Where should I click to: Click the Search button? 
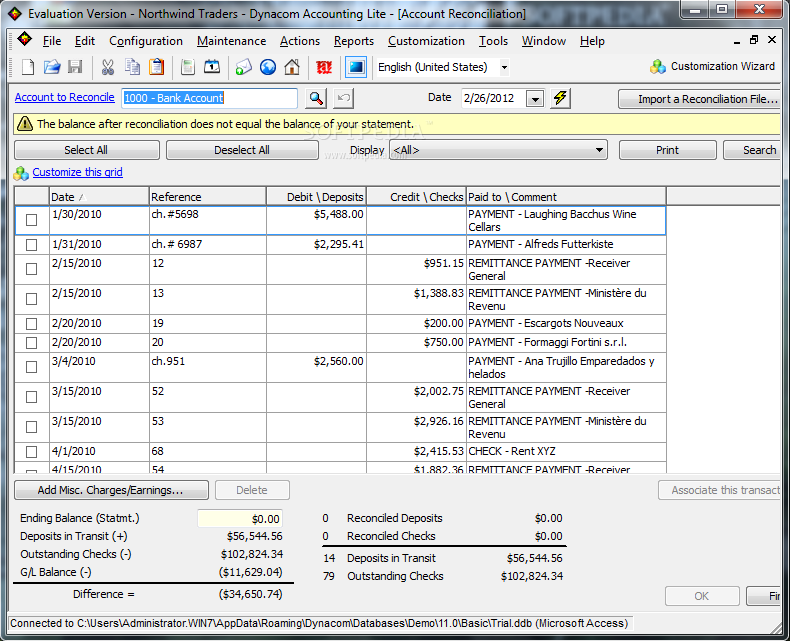tap(752, 150)
